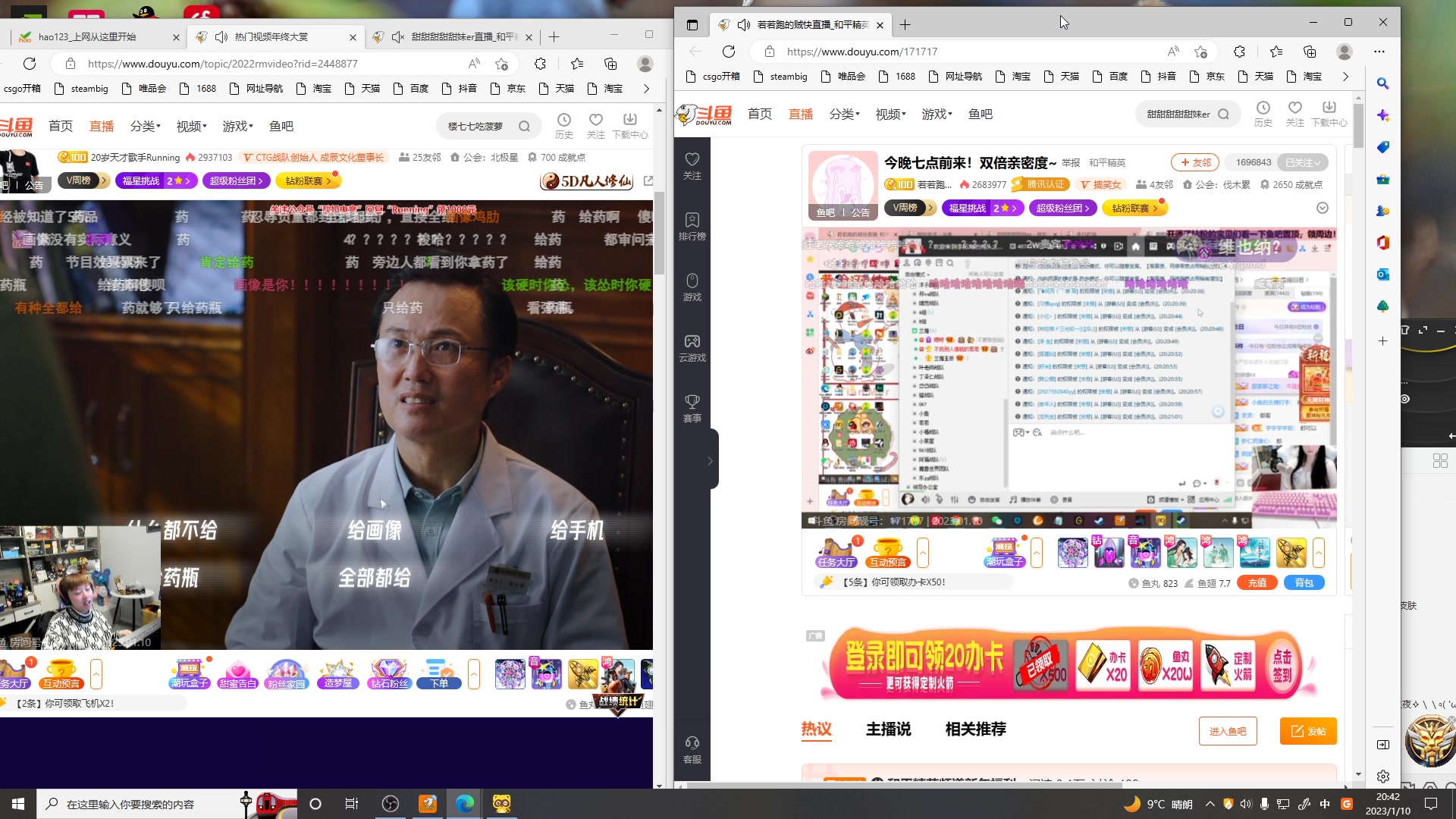This screenshot has width=1456, height=819.
Task: Open 历史 clock icon in right window header
Action: pyautogui.click(x=1263, y=113)
